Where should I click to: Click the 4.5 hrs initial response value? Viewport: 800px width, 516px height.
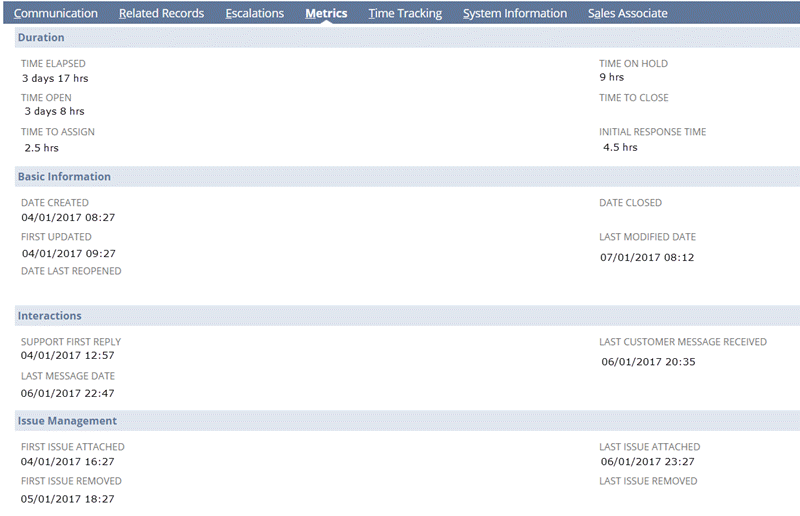tap(620, 148)
